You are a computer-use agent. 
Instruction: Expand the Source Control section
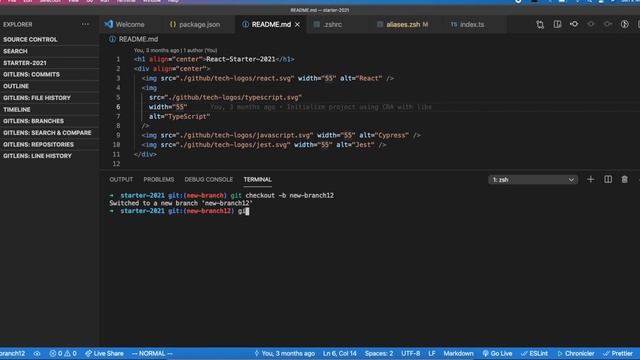click(x=49, y=40)
